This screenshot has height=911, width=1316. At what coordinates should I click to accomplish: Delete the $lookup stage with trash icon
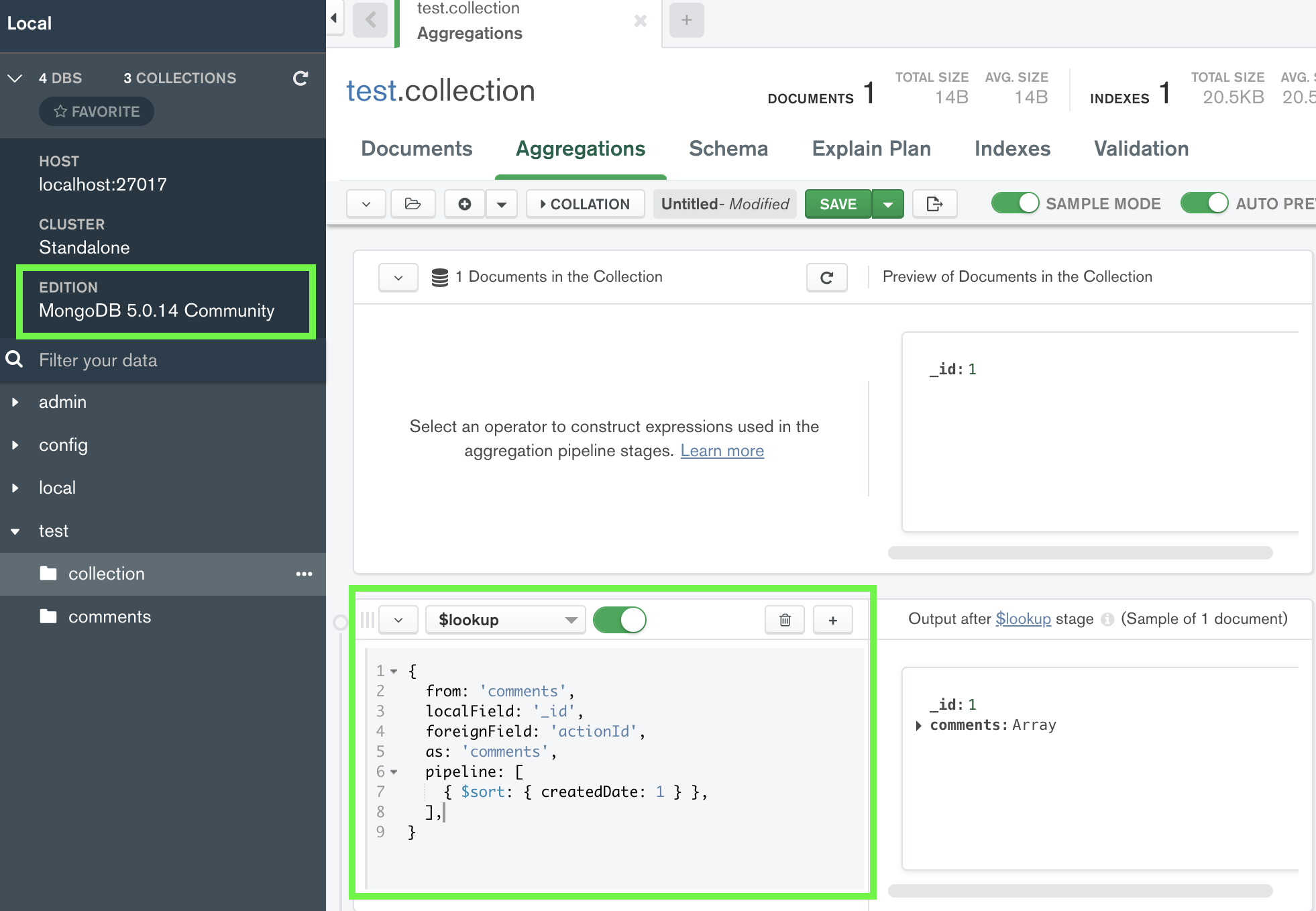(785, 620)
